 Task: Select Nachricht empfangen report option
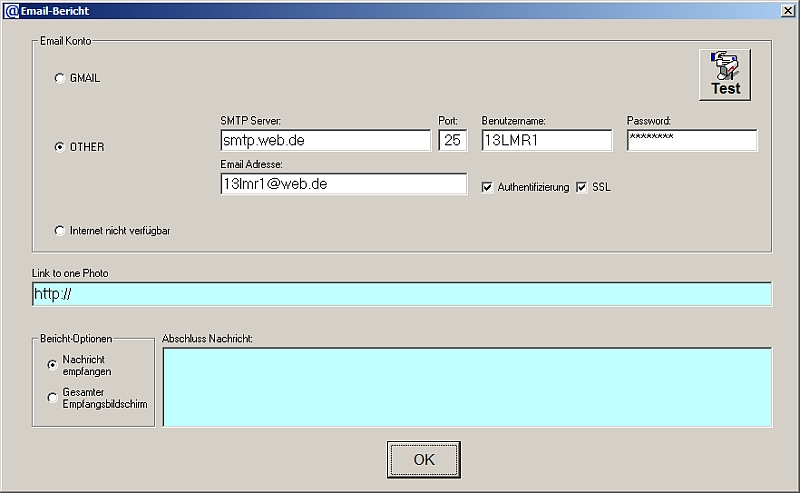pos(53,365)
